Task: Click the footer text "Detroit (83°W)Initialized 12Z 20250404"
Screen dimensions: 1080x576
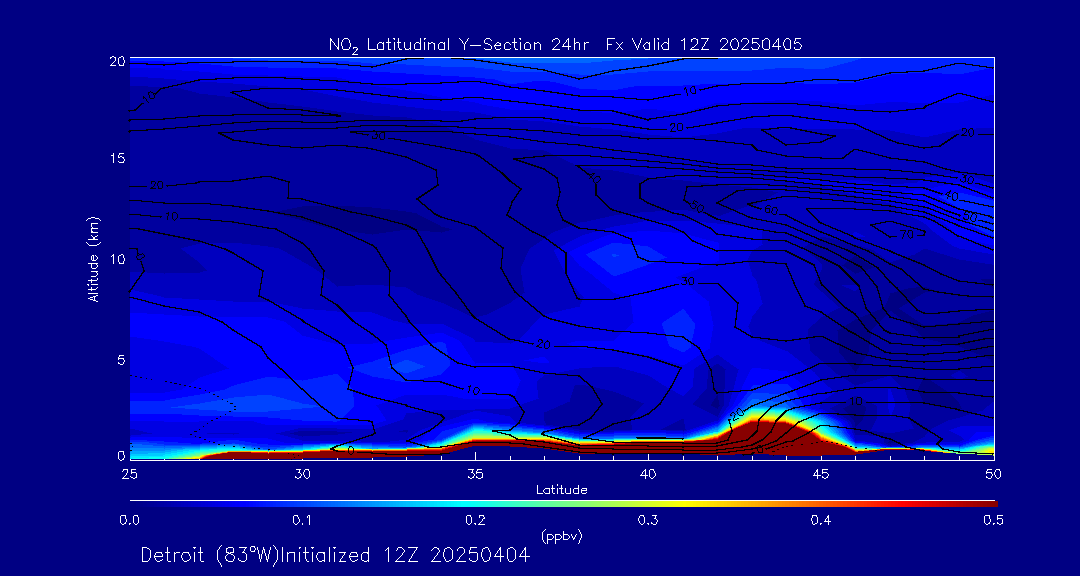Action: point(335,555)
